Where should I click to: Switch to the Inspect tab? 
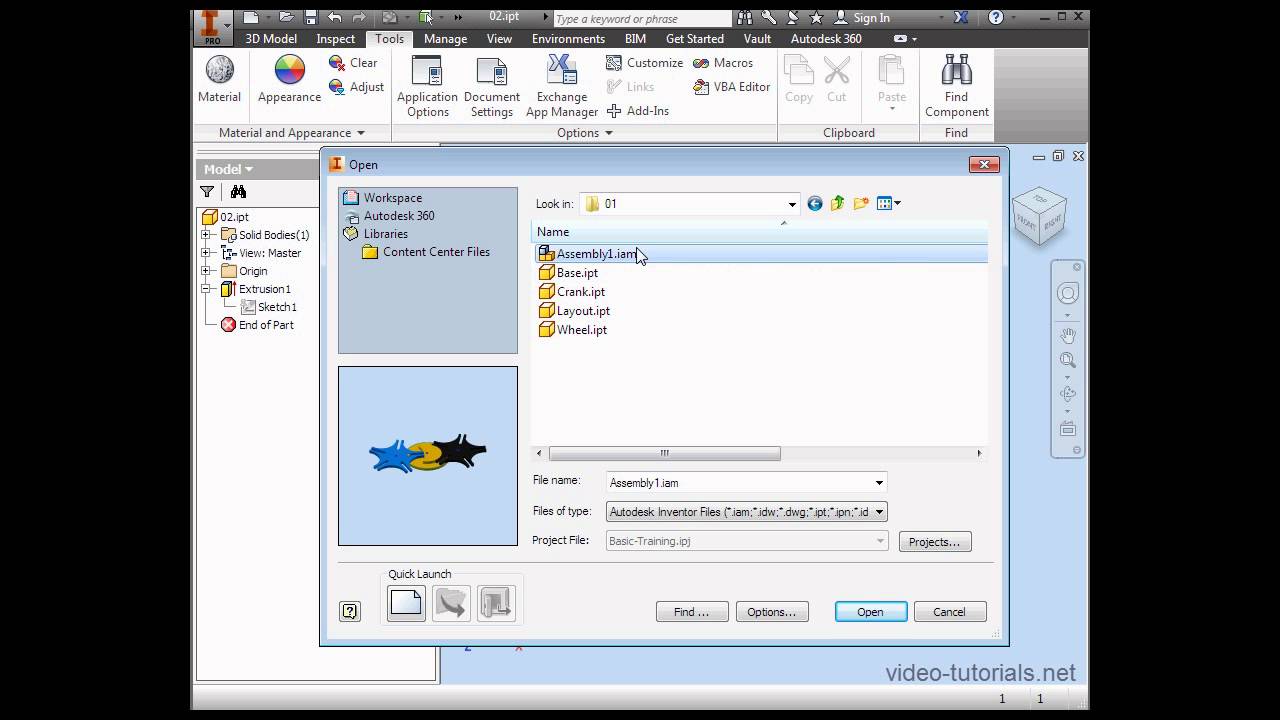(x=336, y=38)
